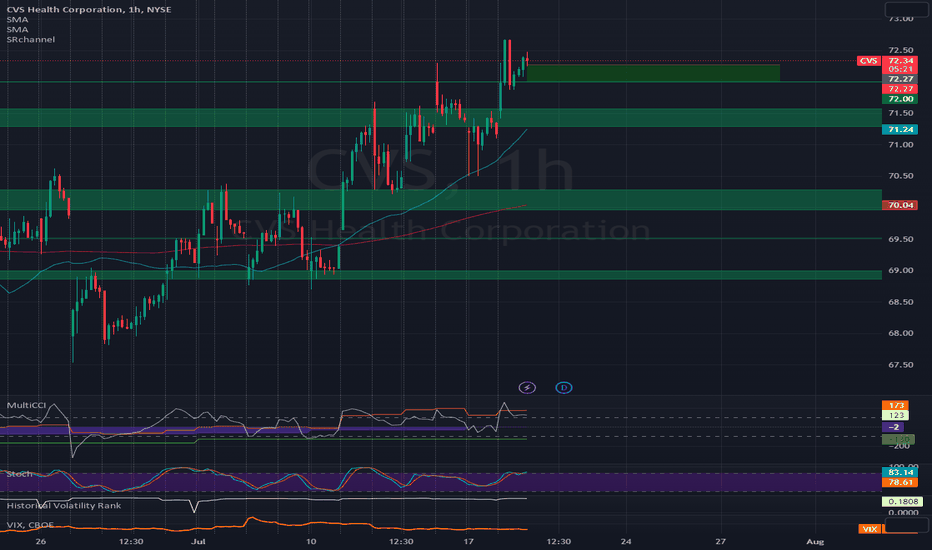This screenshot has width=932, height=550.
Task: Click the red CVS symbol tag
Action: [x=868, y=61]
